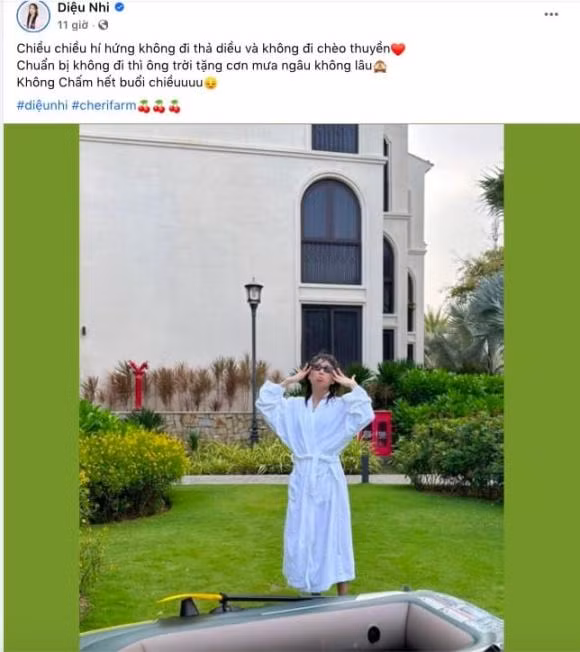Click the sad face emoji after chiềuuuu
The height and width of the screenshot is (652, 580).
pos(210,83)
